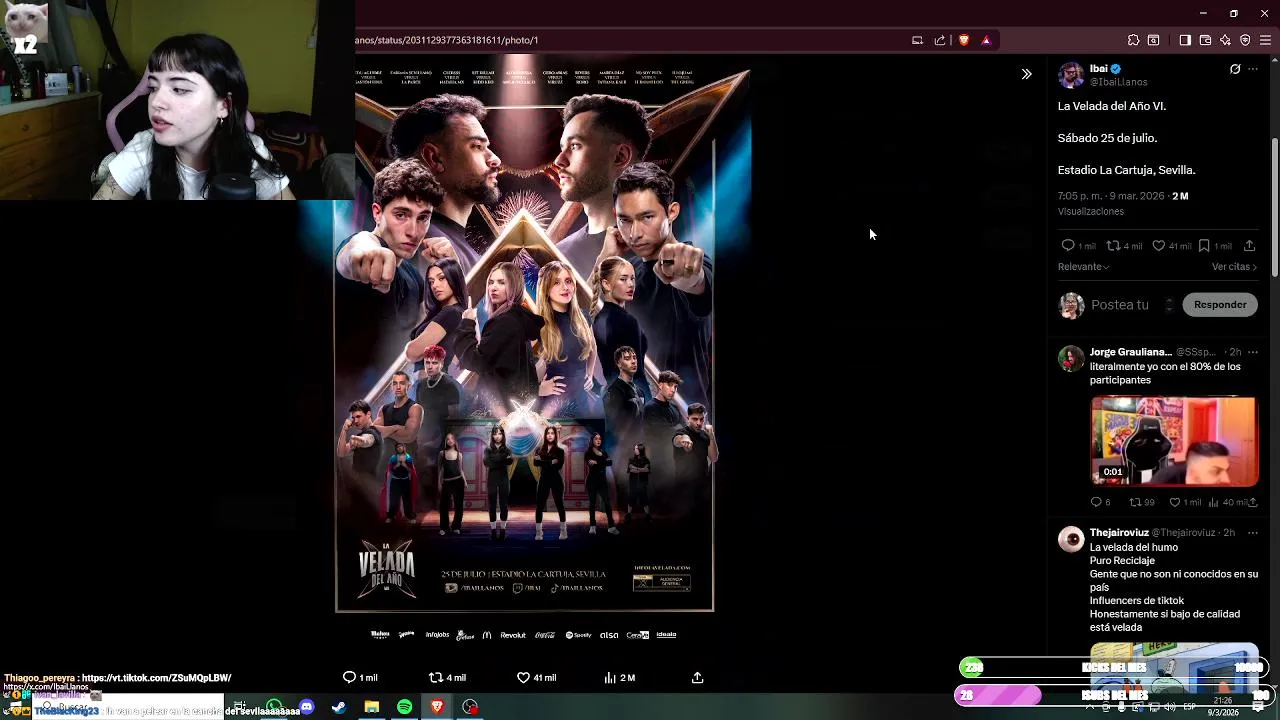Open Ibai's profile avatar

(x=1071, y=75)
